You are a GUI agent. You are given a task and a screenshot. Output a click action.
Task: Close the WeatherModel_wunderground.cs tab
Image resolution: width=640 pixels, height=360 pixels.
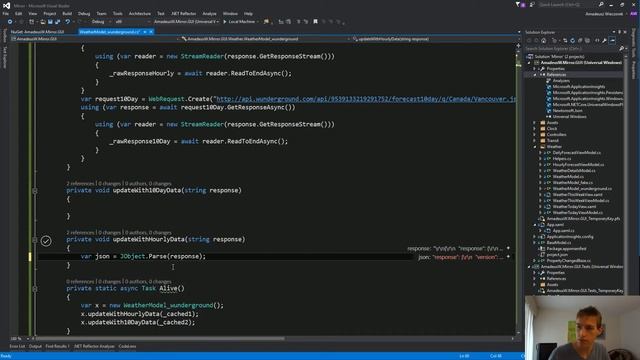(x=151, y=32)
